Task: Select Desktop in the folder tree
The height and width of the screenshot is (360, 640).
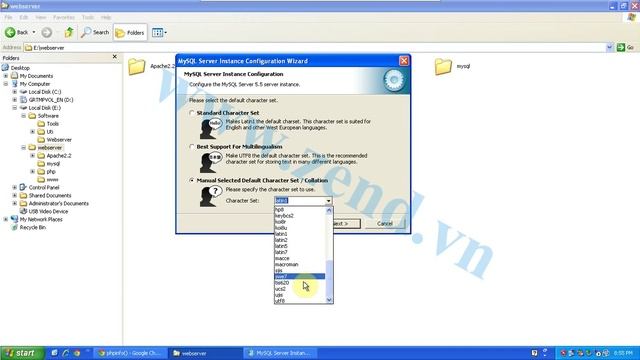Action: pyautogui.click(x=20, y=68)
